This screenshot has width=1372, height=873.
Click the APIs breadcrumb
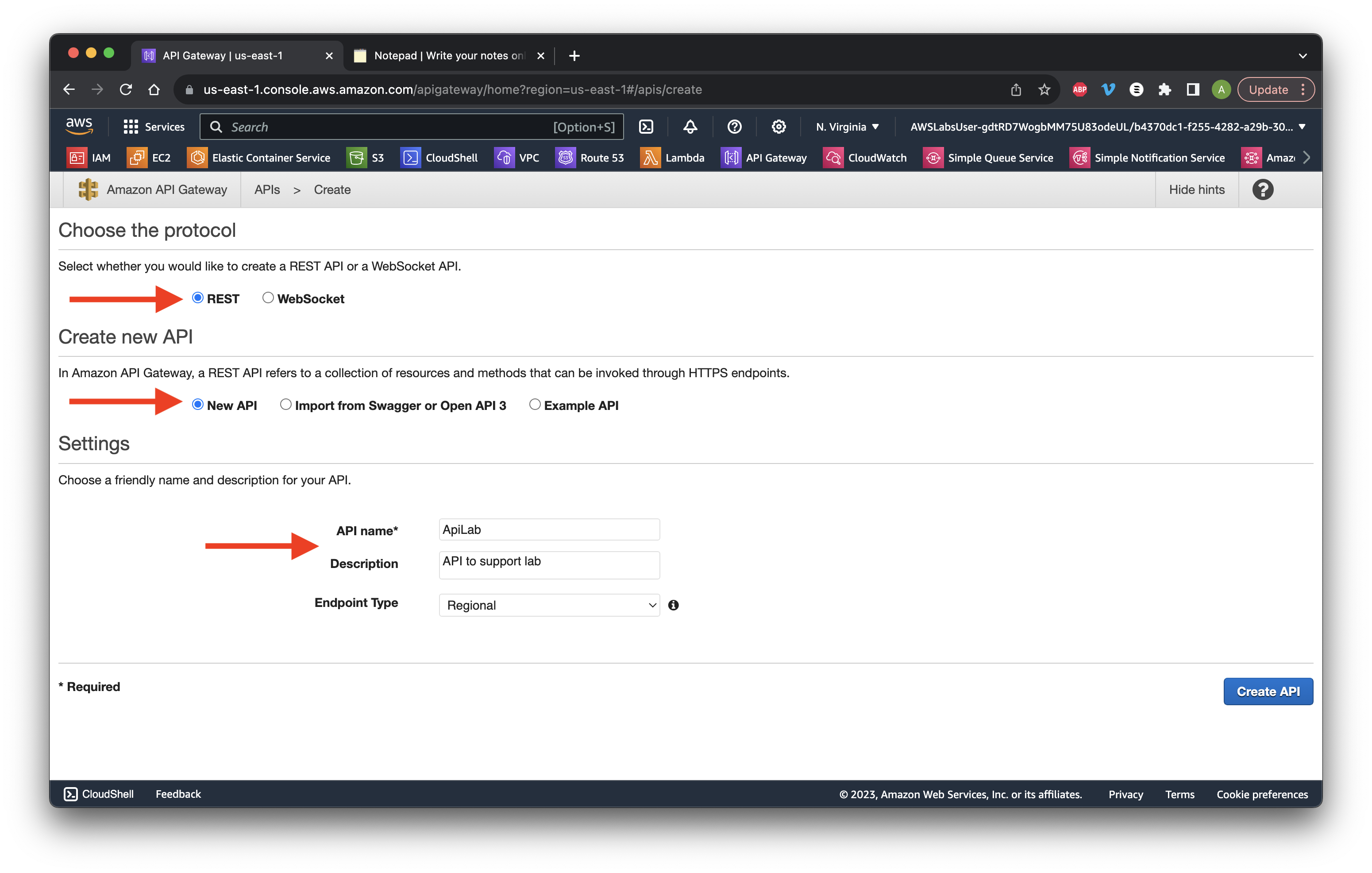(x=267, y=190)
